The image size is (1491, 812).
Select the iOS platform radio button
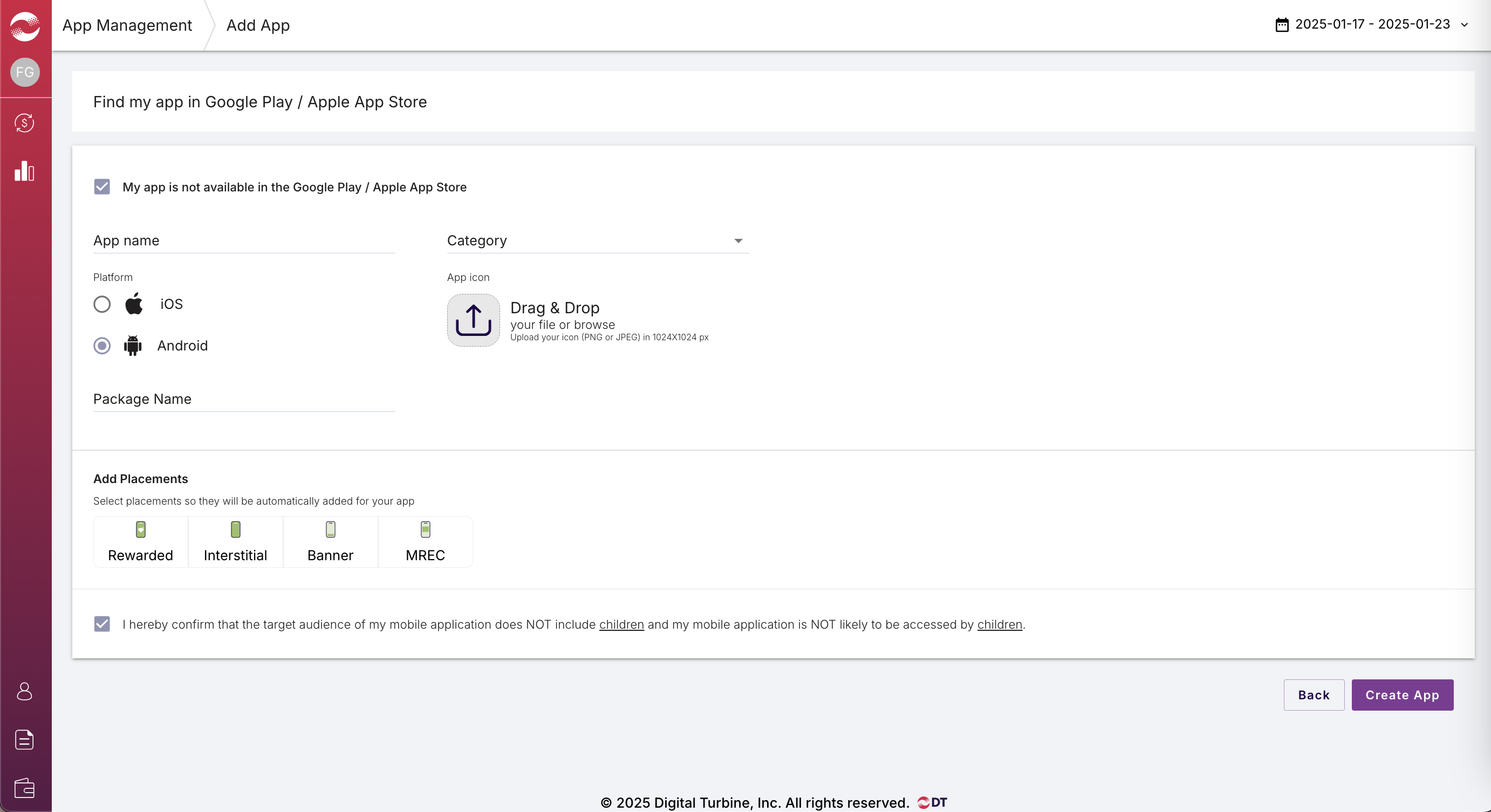(x=102, y=304)
